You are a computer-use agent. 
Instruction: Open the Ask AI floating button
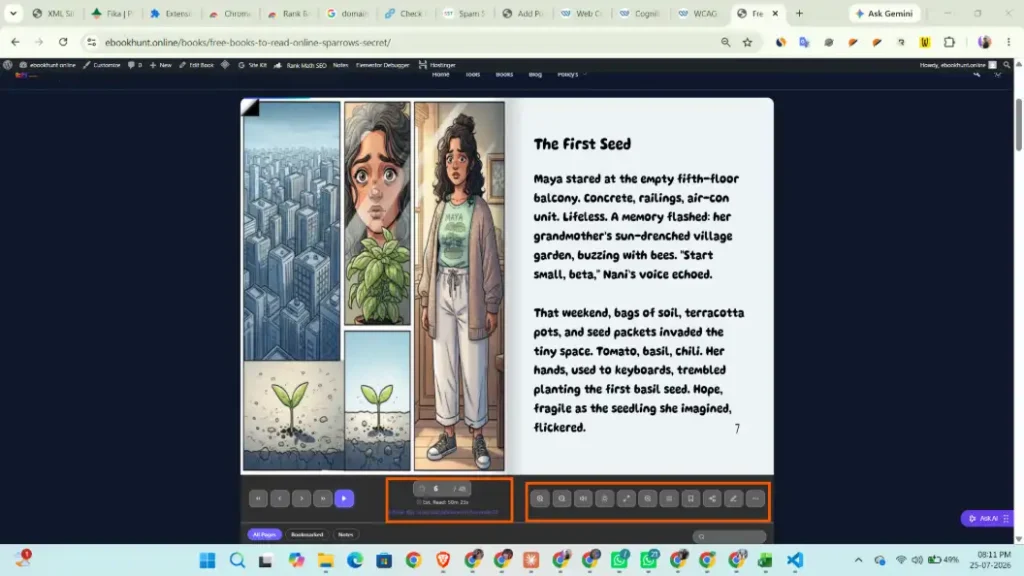[x=987, y=518]
